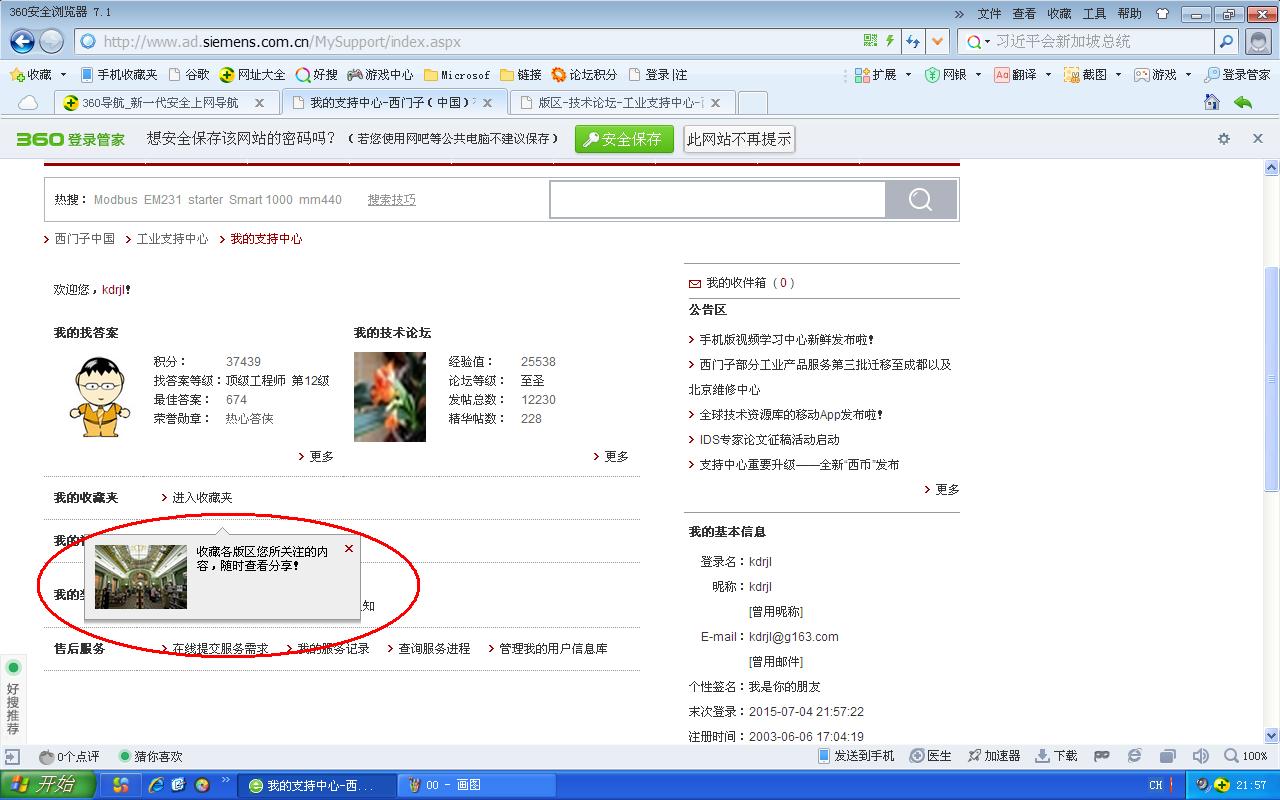Viewport: 1280px width, 800px height.
Task: Close the favorites tooltip popup
Action: tap(349, 548)
